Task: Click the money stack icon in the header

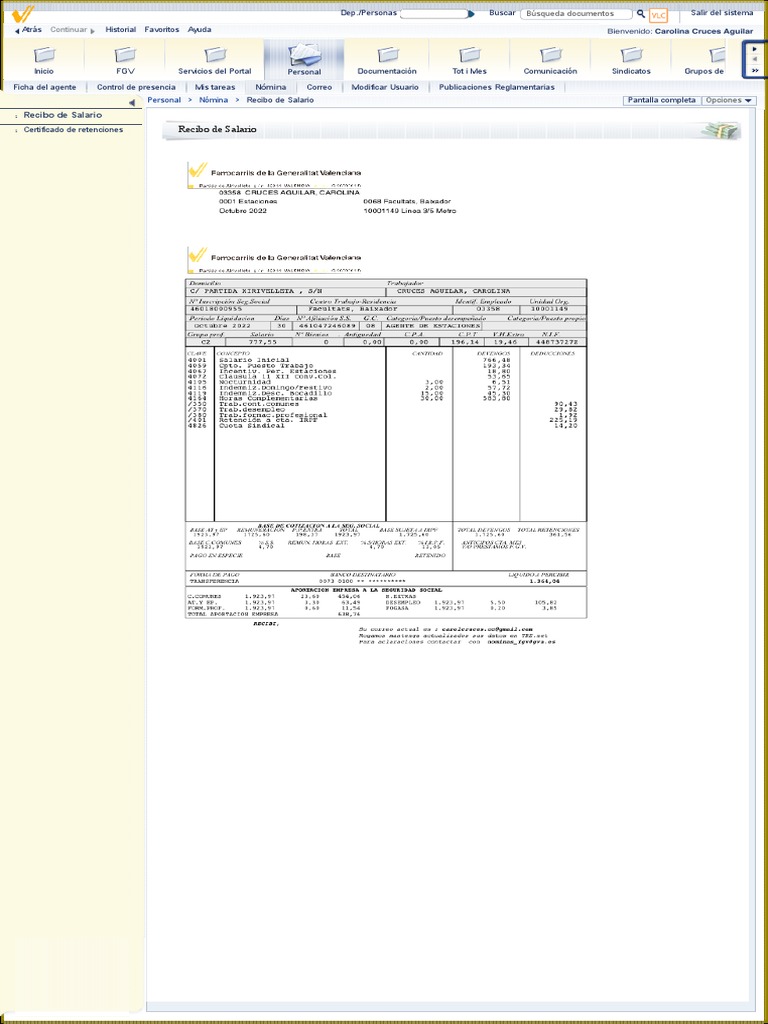Action: tap(721, 130)
